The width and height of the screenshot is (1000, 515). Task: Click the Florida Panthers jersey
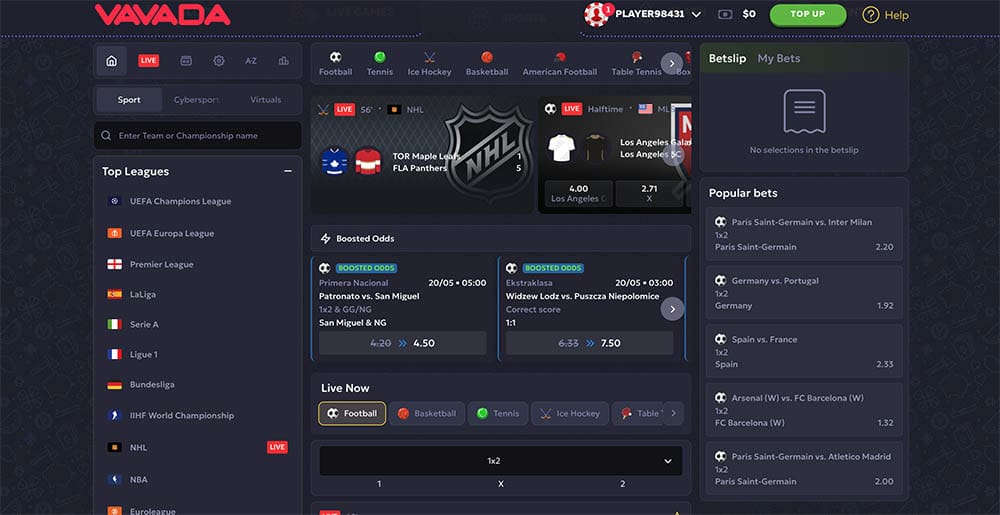tap(368, 161)
